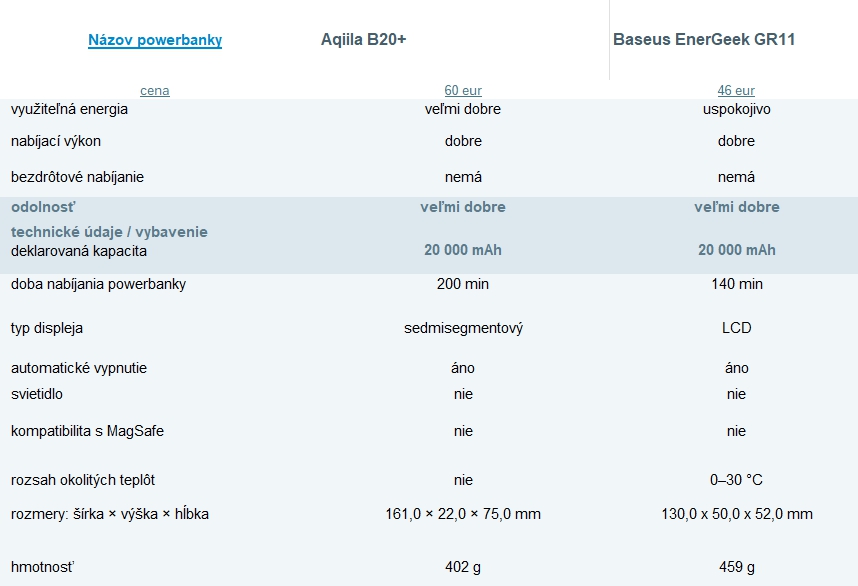
Task: Click the nabíjací výkon row label
Action: (56, 141)
